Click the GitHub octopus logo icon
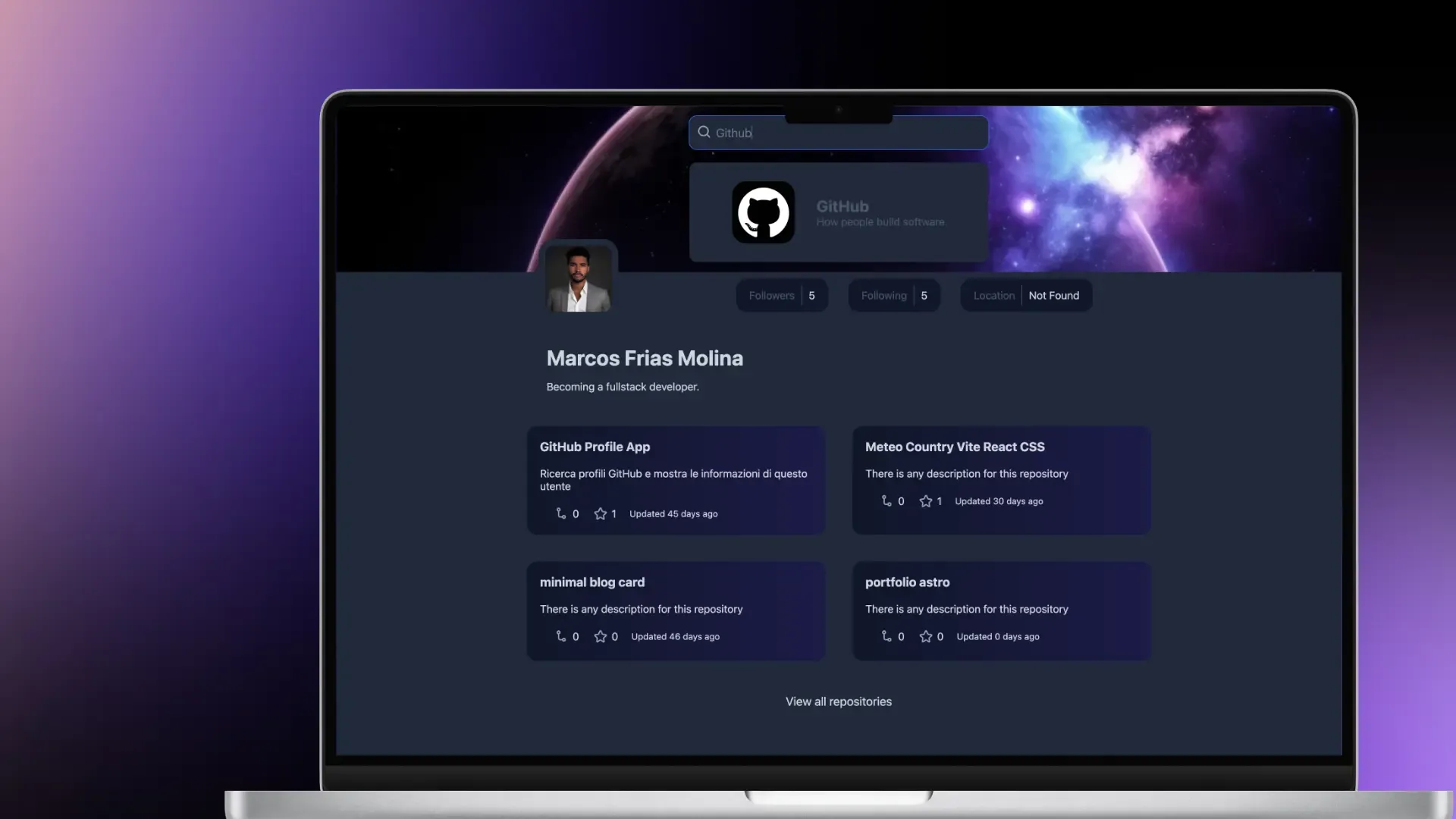Viewport: 1456px width, 819px height. (x=763, y=212)
